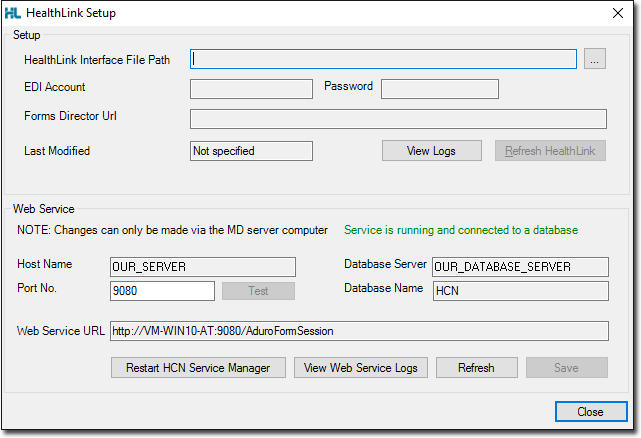The image size is (641, 438).
Task: Open View Web Service Logs
Action: (361, 367)
